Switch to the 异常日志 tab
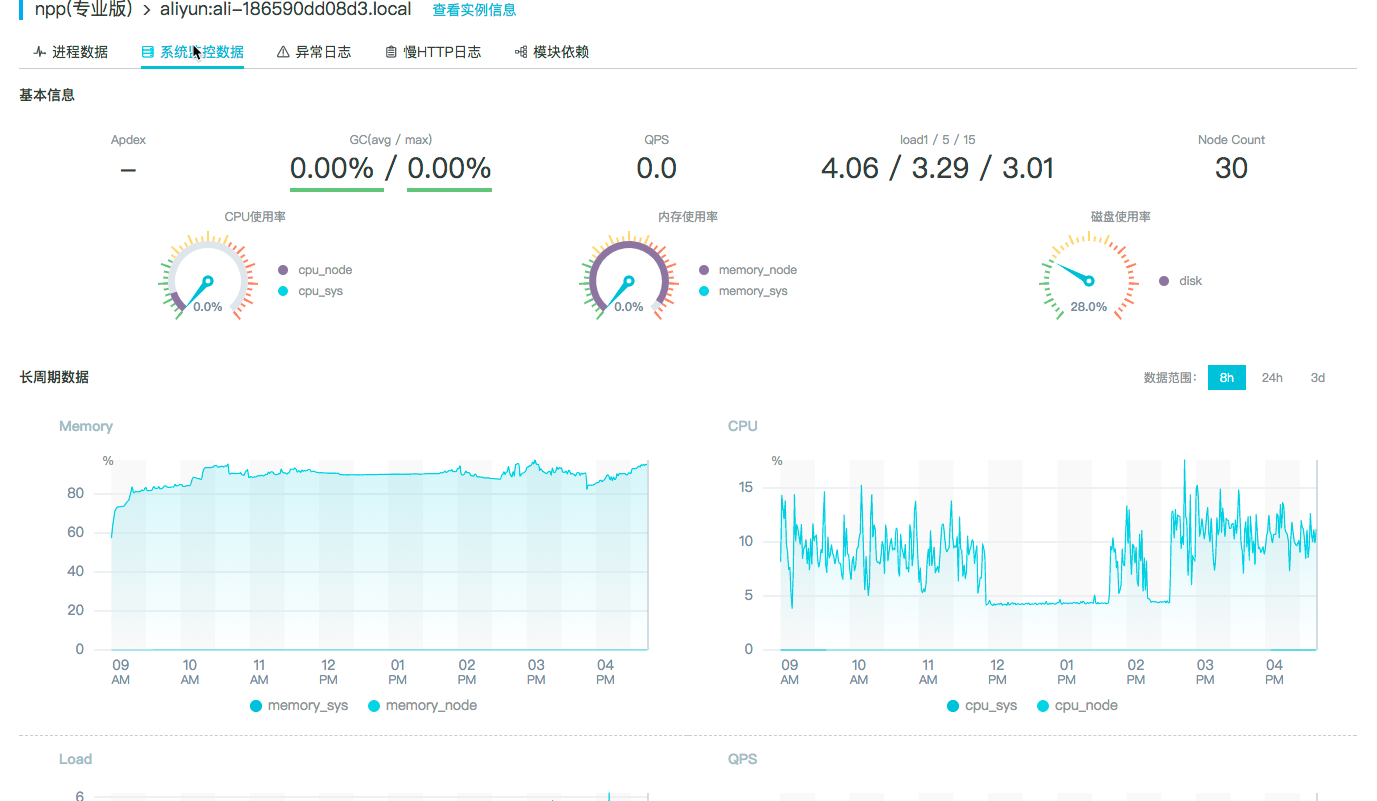The image size is (1377, 801). coord(323,52)
